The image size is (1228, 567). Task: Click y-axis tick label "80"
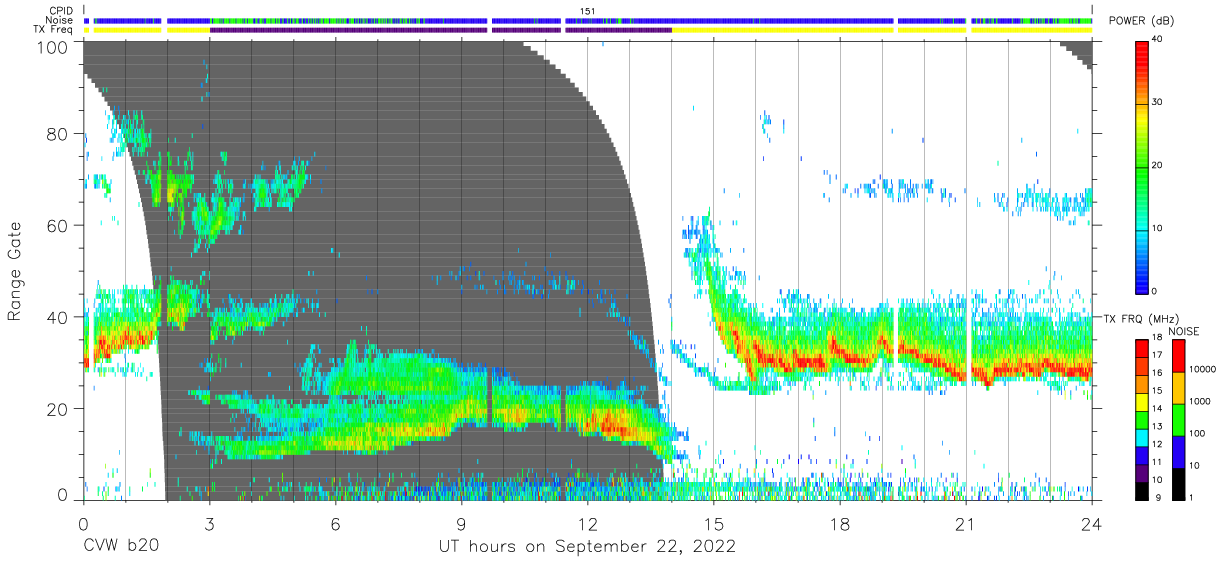coord(60,134)
